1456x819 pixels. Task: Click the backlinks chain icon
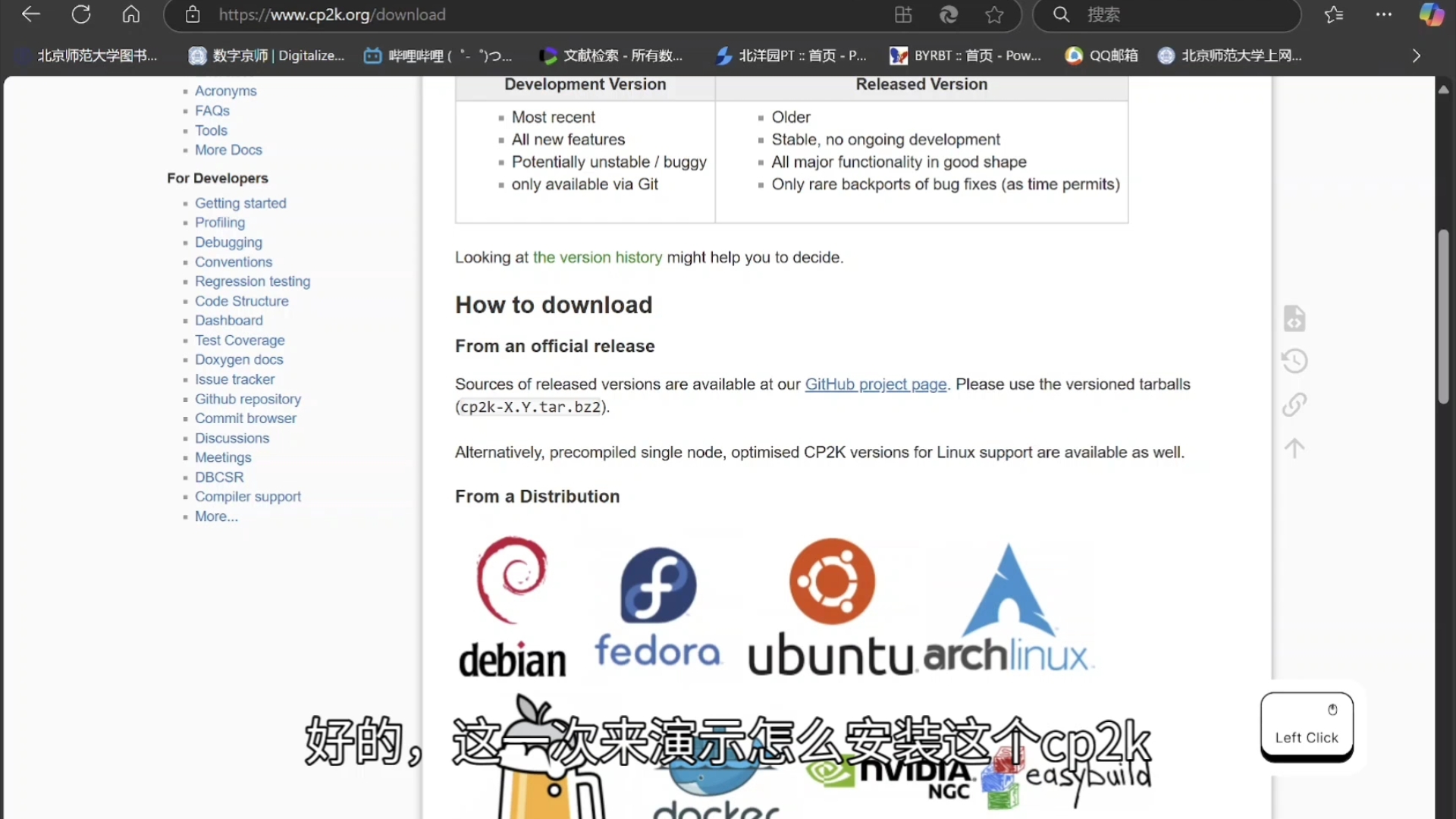1294,404
